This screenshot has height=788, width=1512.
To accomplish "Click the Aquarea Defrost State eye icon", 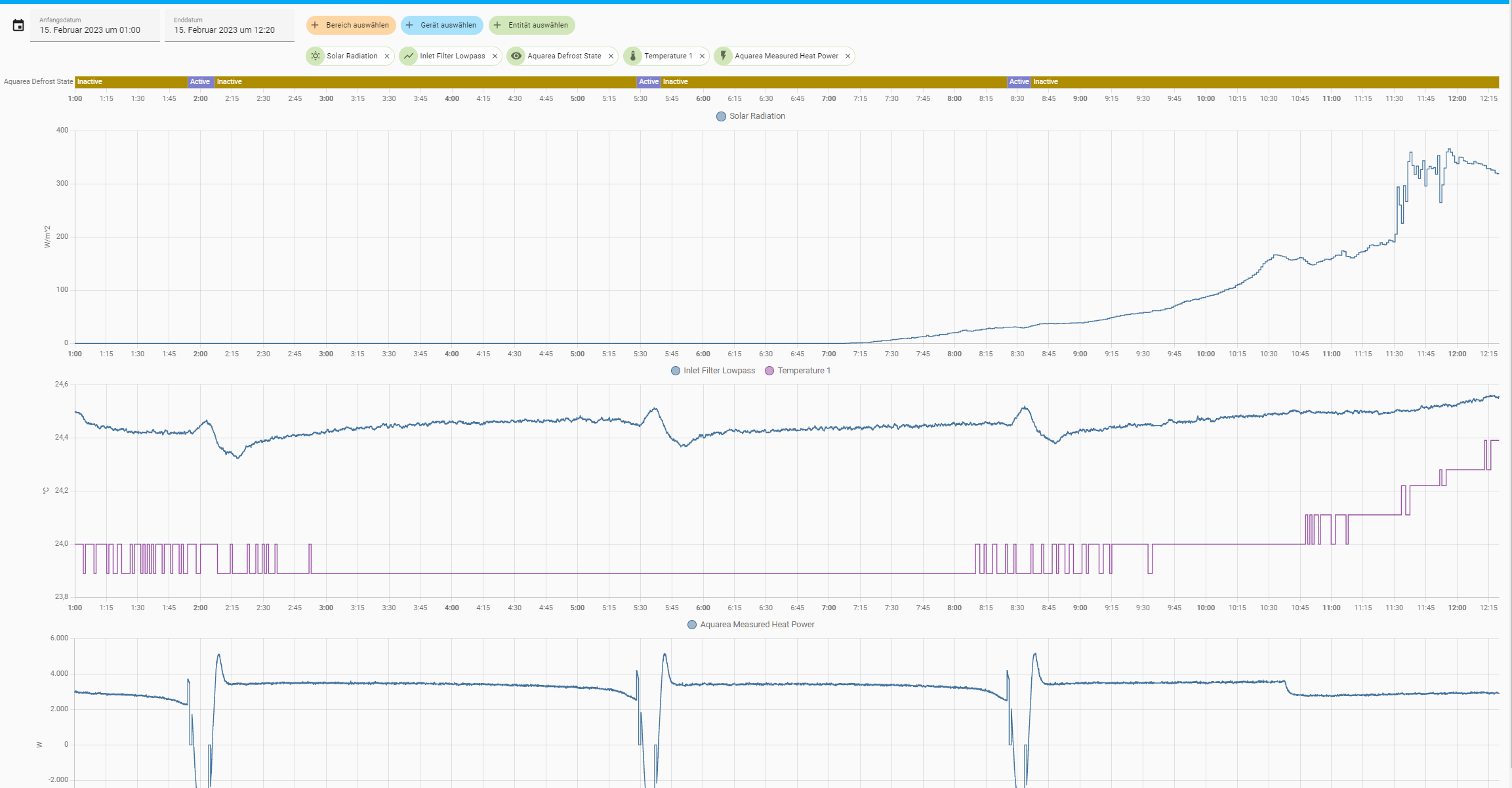I will [516, 56].
